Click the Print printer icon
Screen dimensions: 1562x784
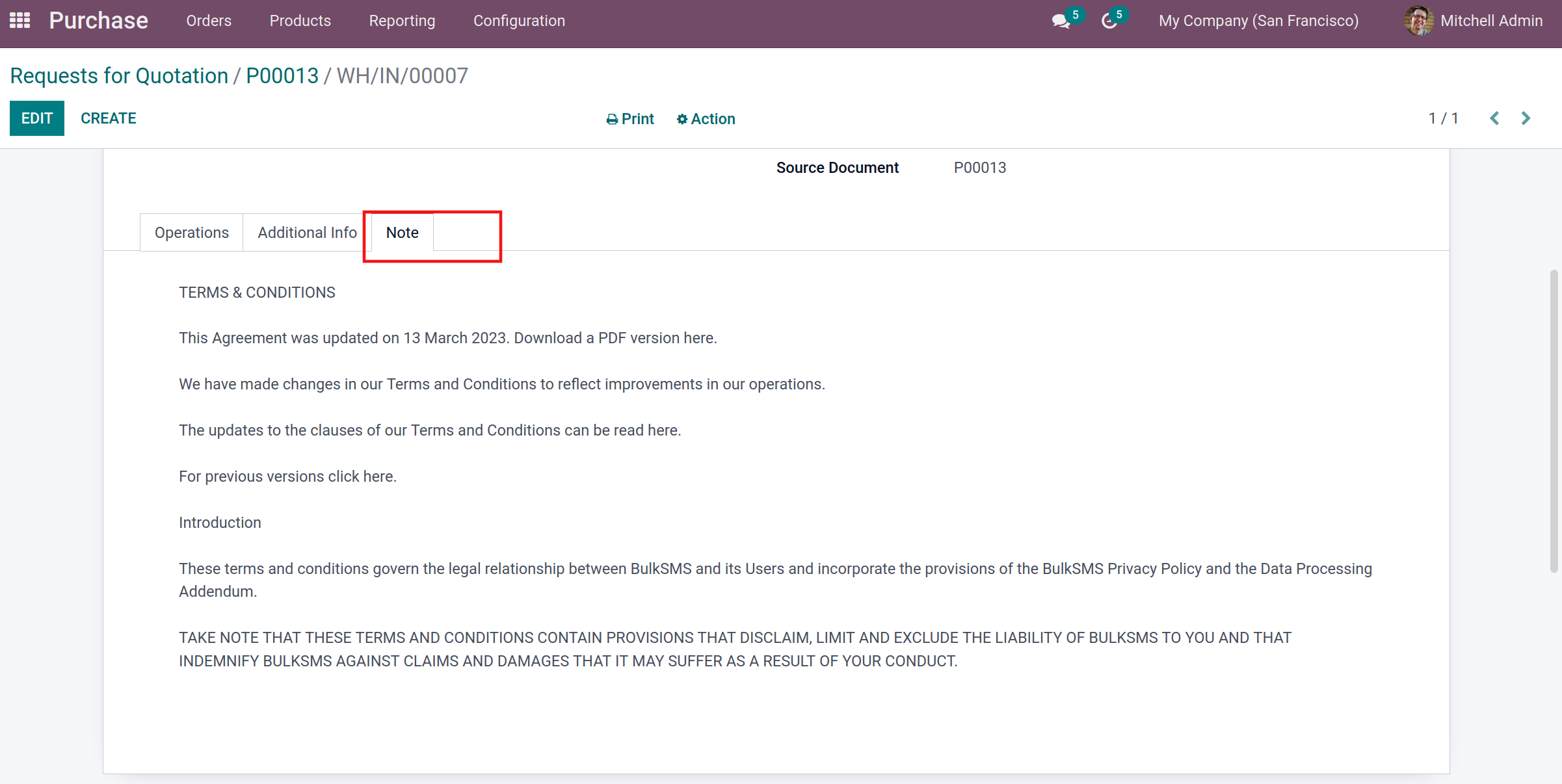click(612, 120)
